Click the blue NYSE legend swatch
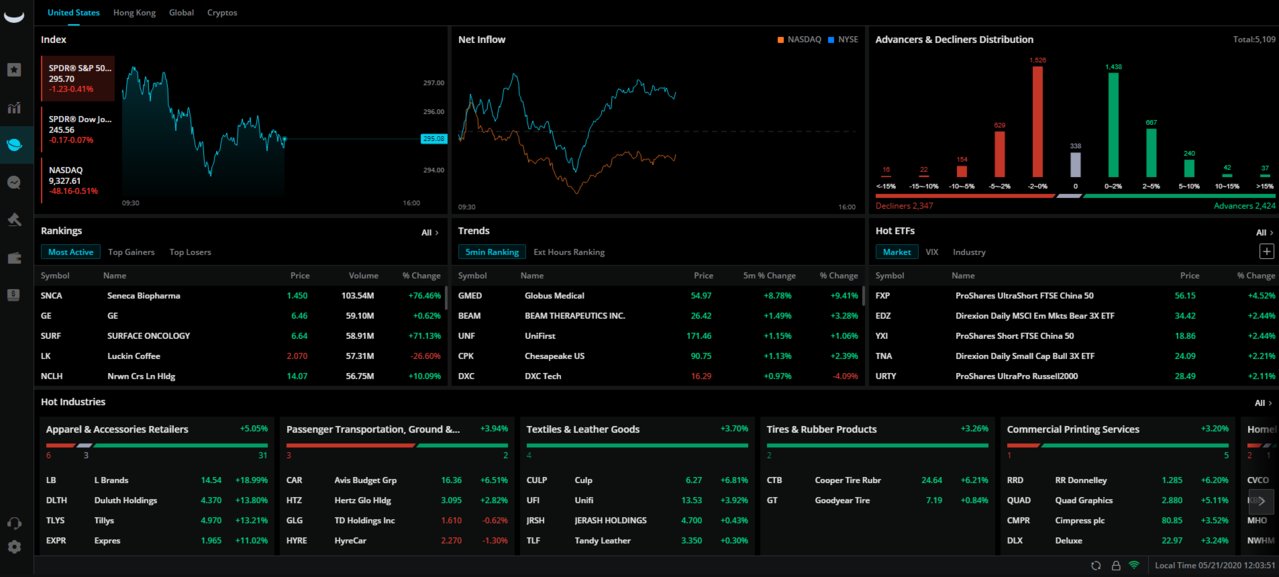The width and height of the screenshot is (1279, 577). [831, 40]
